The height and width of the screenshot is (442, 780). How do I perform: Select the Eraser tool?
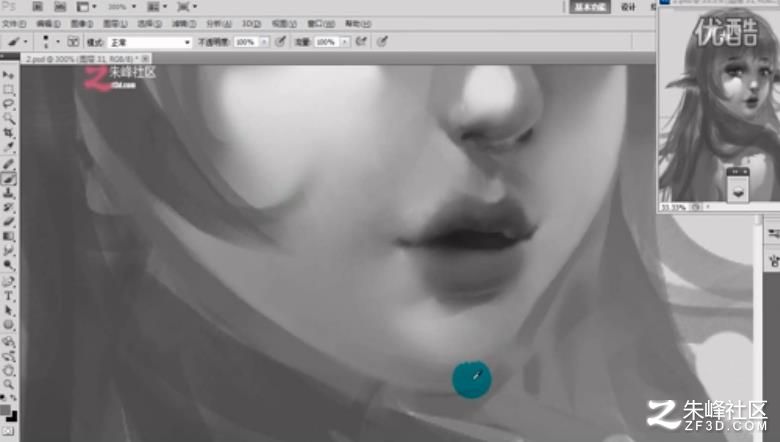pos(8,222)
